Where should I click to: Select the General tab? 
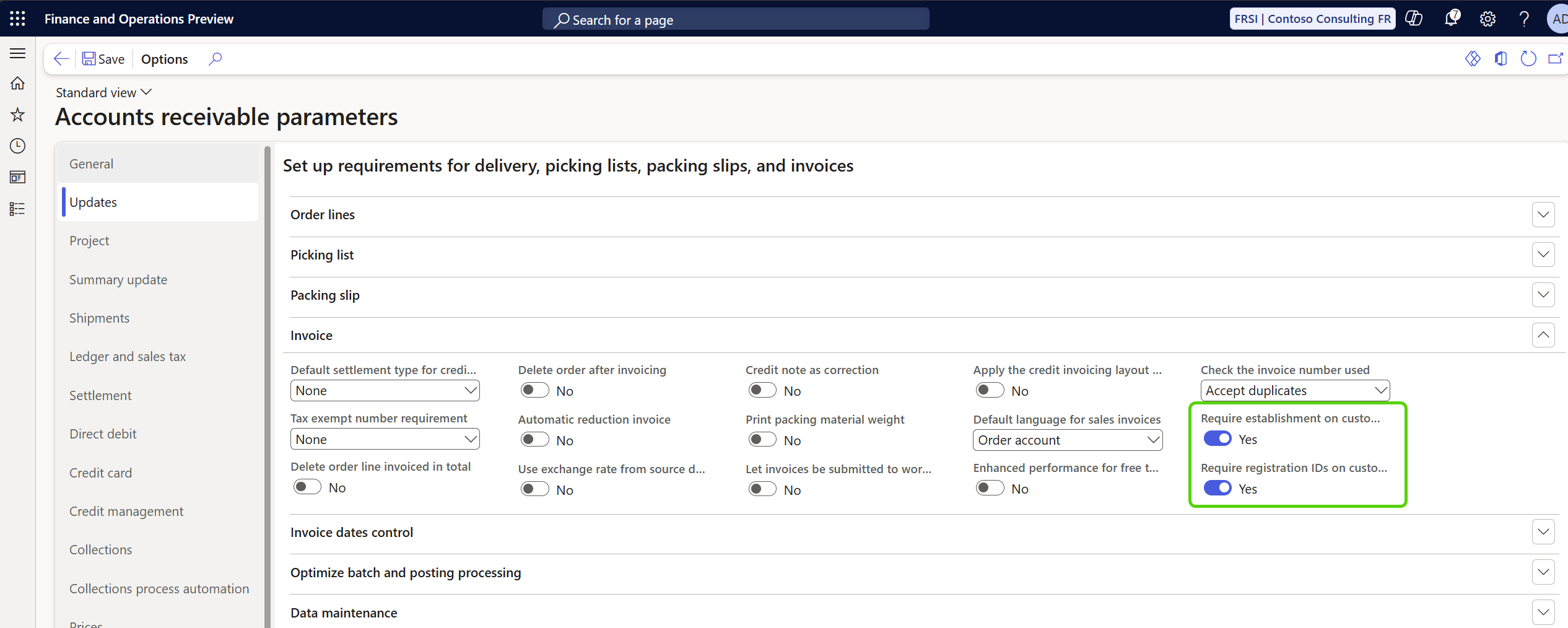159,164
